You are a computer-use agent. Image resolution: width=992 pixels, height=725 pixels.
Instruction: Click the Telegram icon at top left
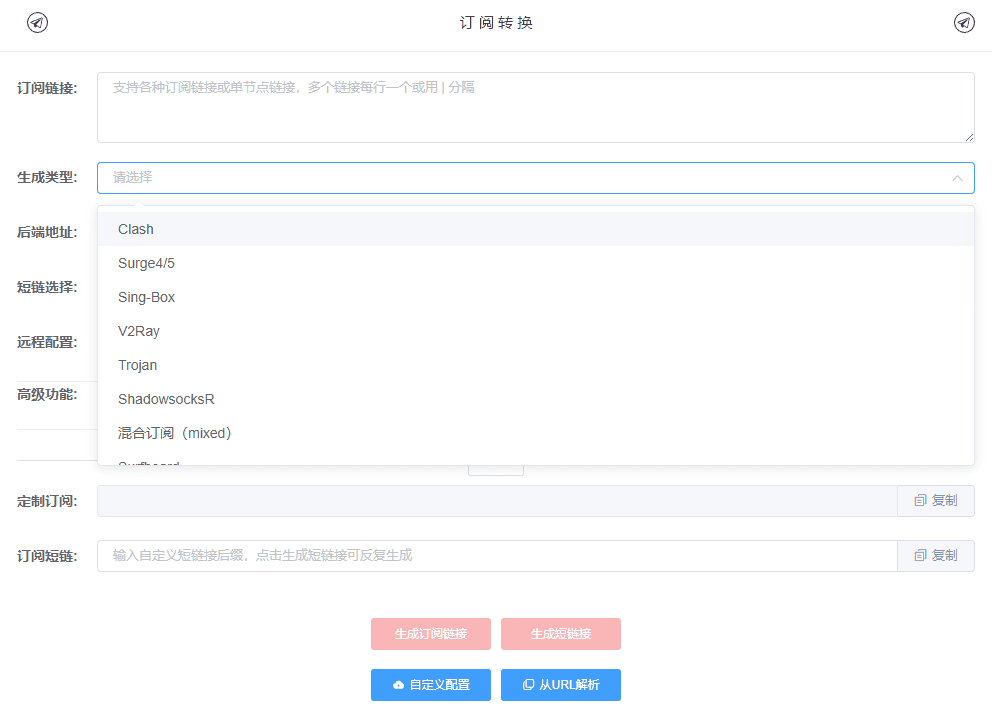(x=37, y=22)
